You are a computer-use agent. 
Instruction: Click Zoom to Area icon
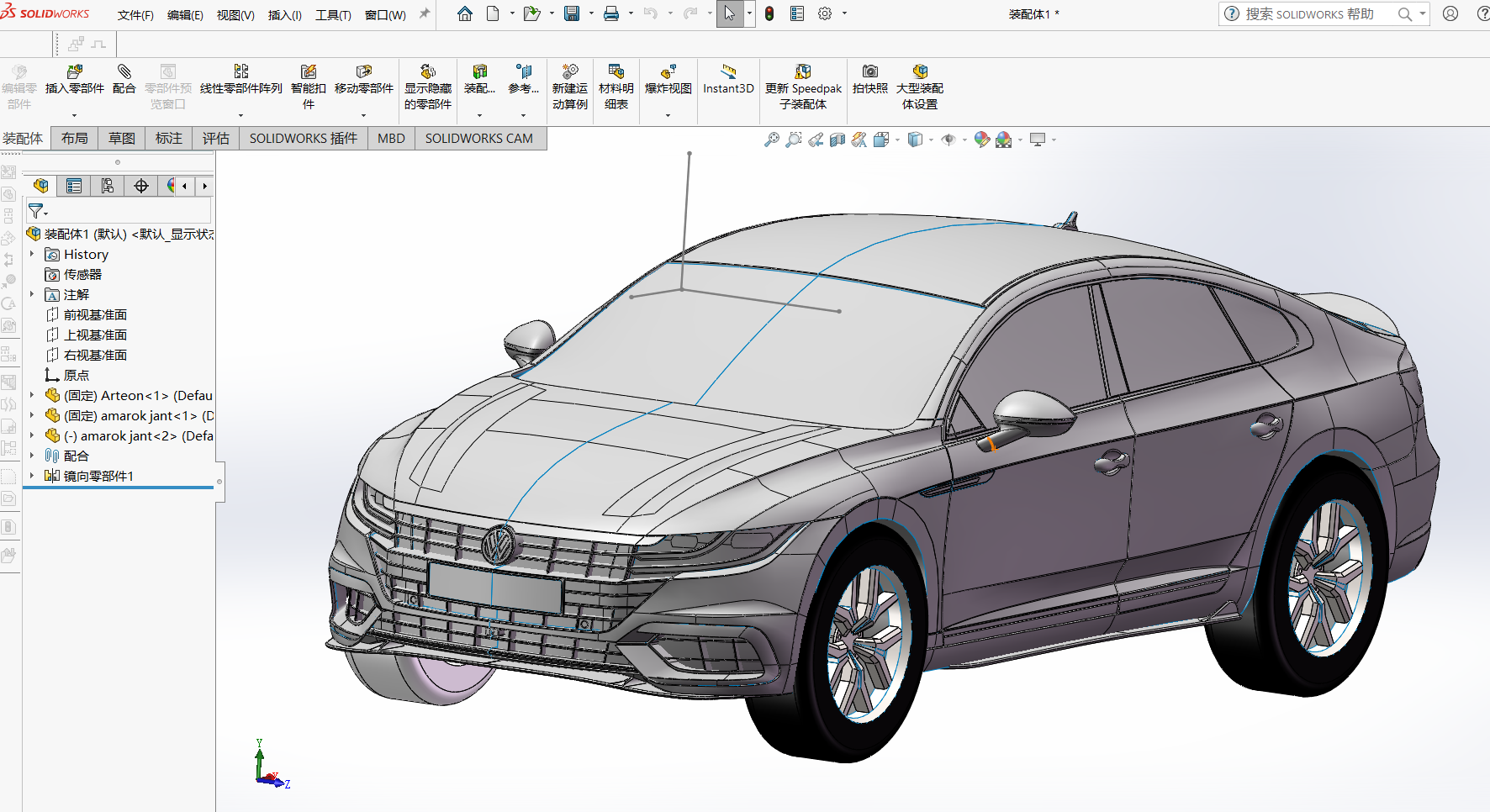[794, 140]
